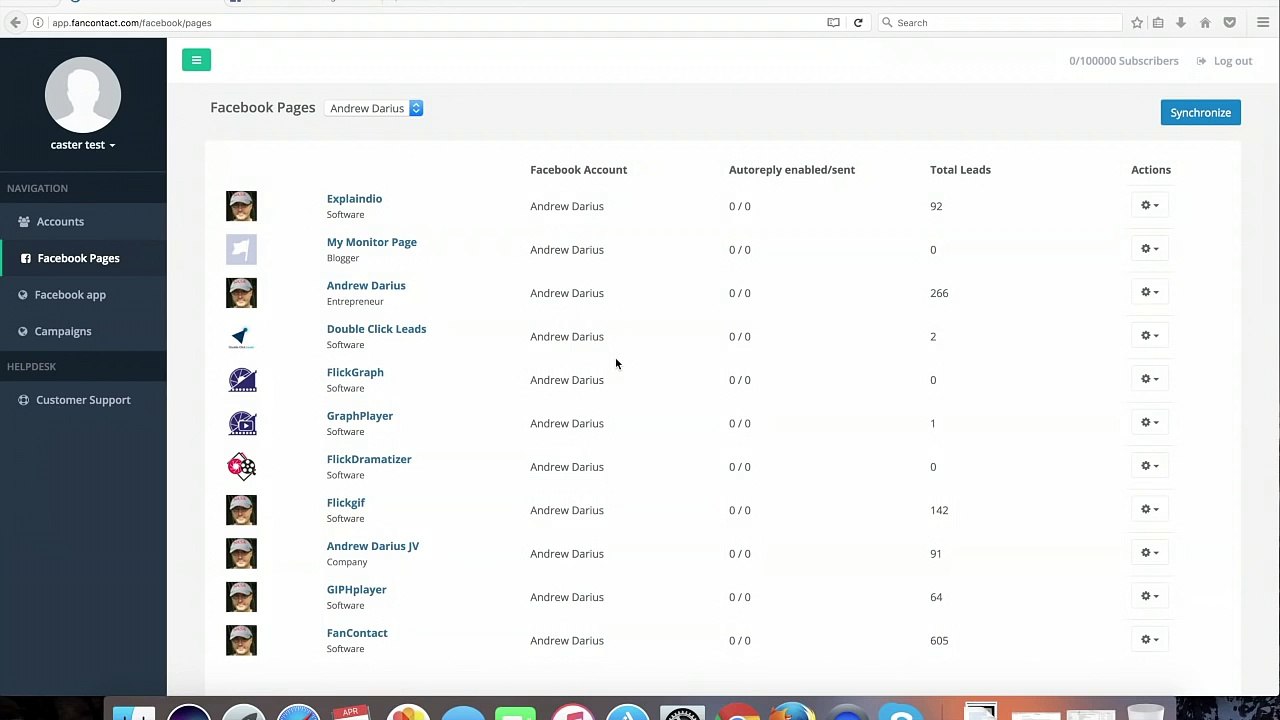Open the Andrew Darius account selector
The height and width of the screenshot is (720, 1280).
[x=375, y=108]
